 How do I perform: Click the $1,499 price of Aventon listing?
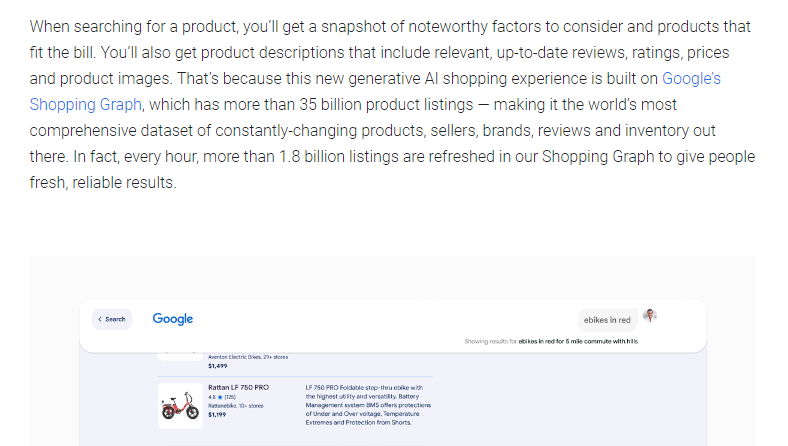pyautogui.click(x=219, y=366)
